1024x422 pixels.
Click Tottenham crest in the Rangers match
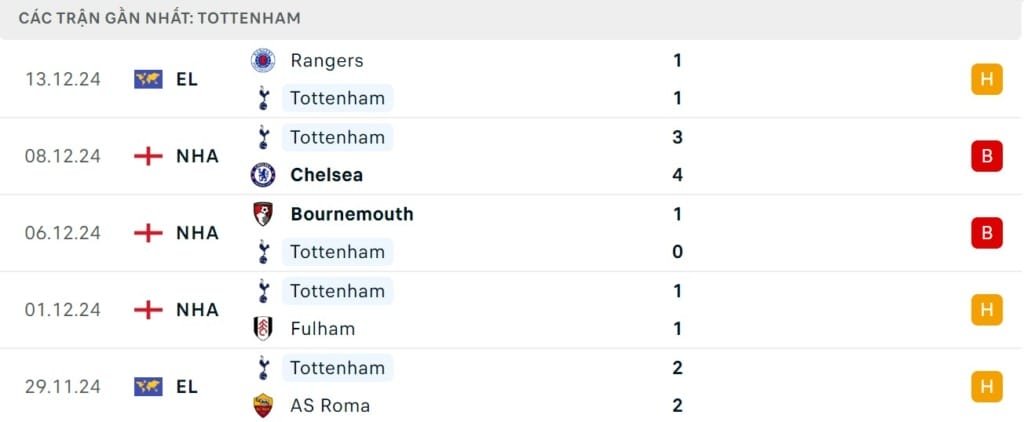tap(263, 98)
